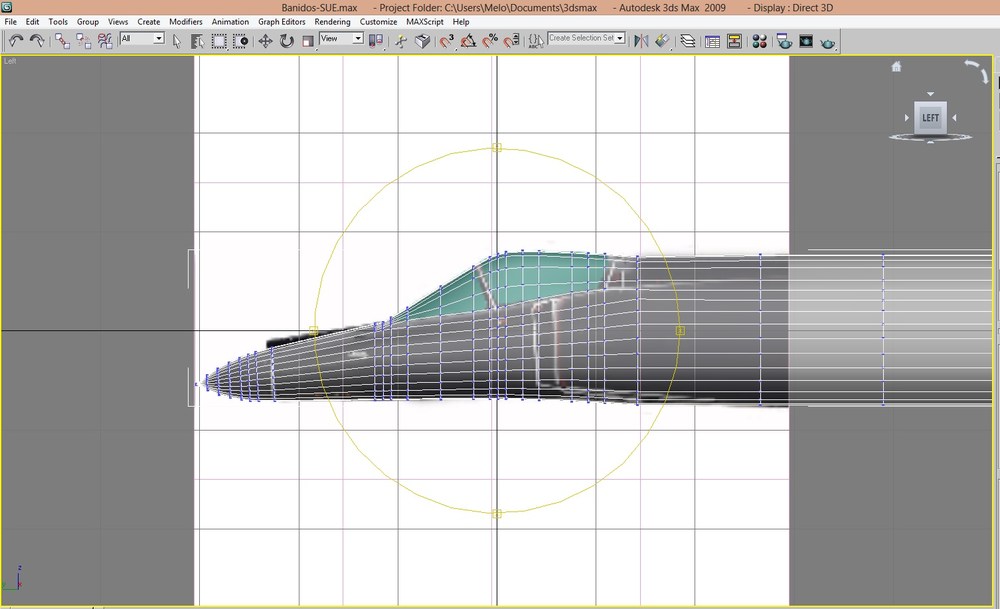Activate the Bind to Space Warp tool
Image resolution: width=1000 pixels, height=609 pixels.
[105, 41]
